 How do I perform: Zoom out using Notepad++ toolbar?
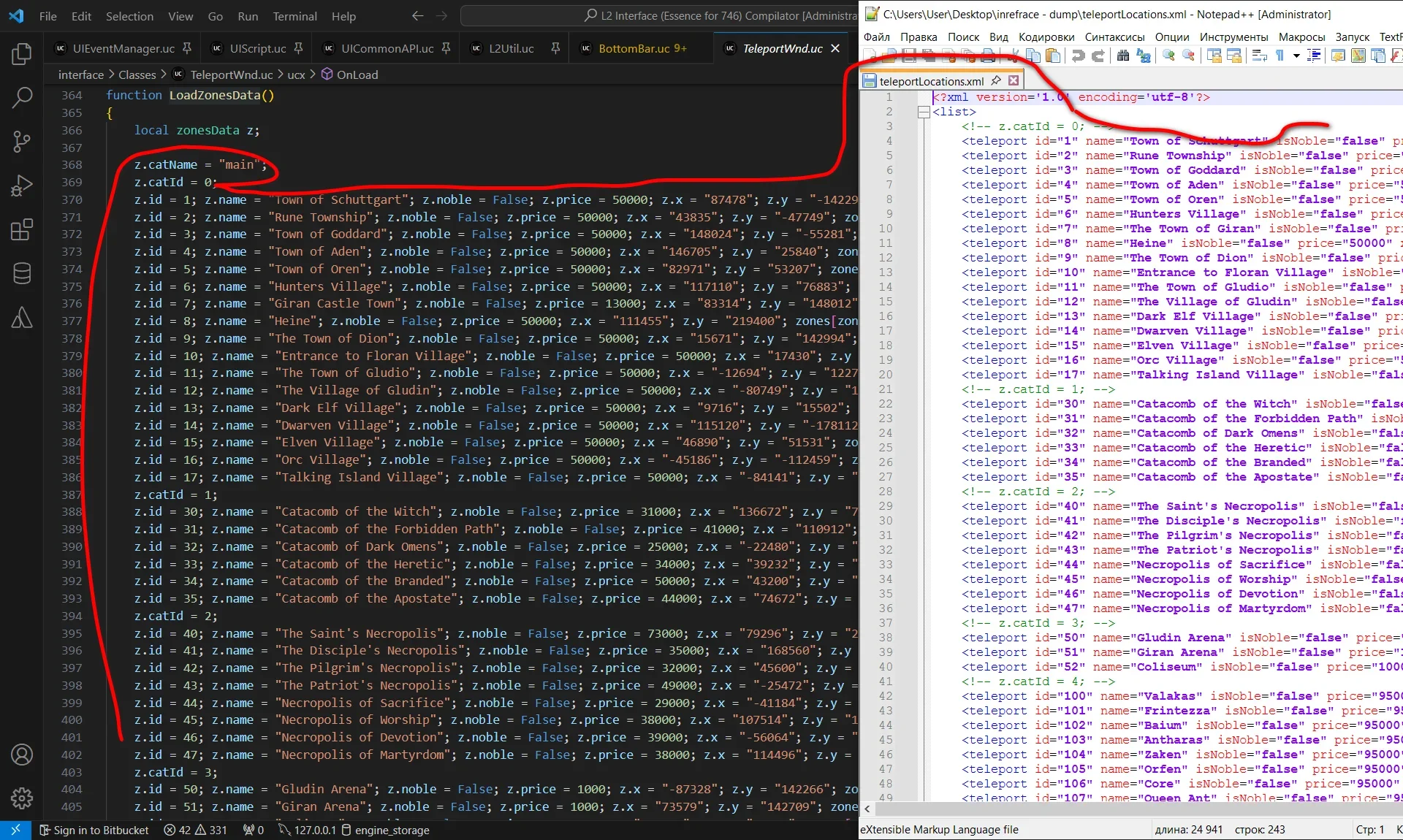pyautogui.click(x=1189, y=56)
